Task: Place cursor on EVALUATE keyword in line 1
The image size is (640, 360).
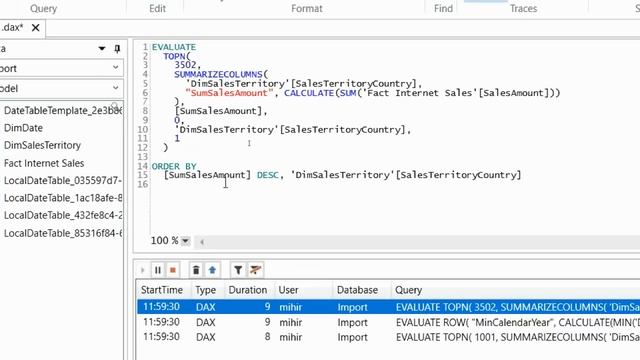Action: pos(174,47)
